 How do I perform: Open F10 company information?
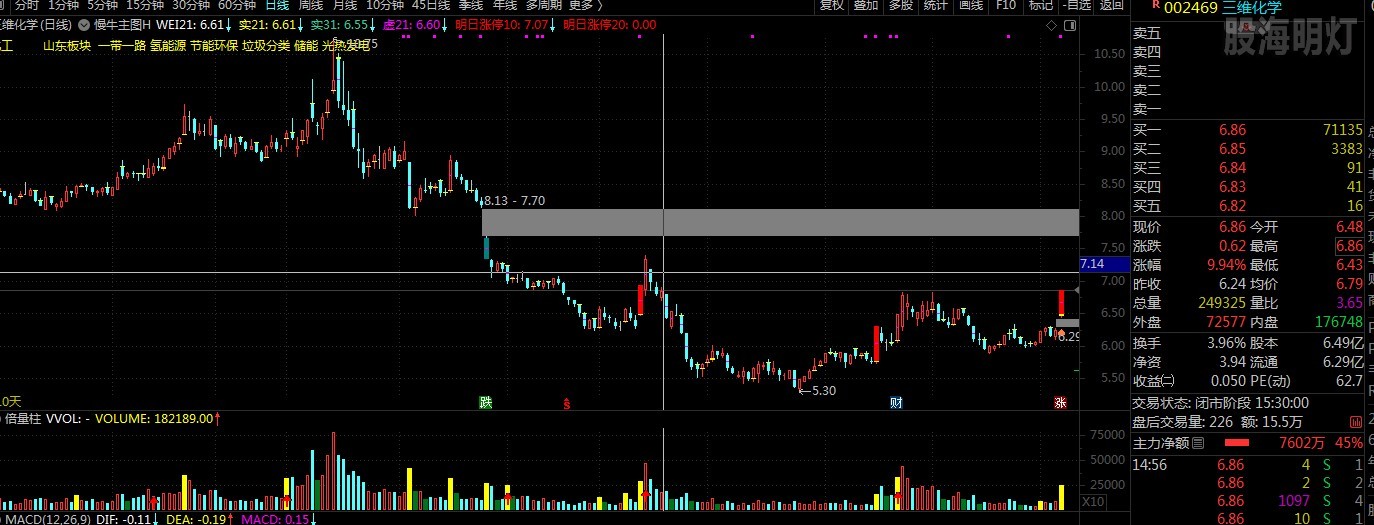click(1005, 5)
